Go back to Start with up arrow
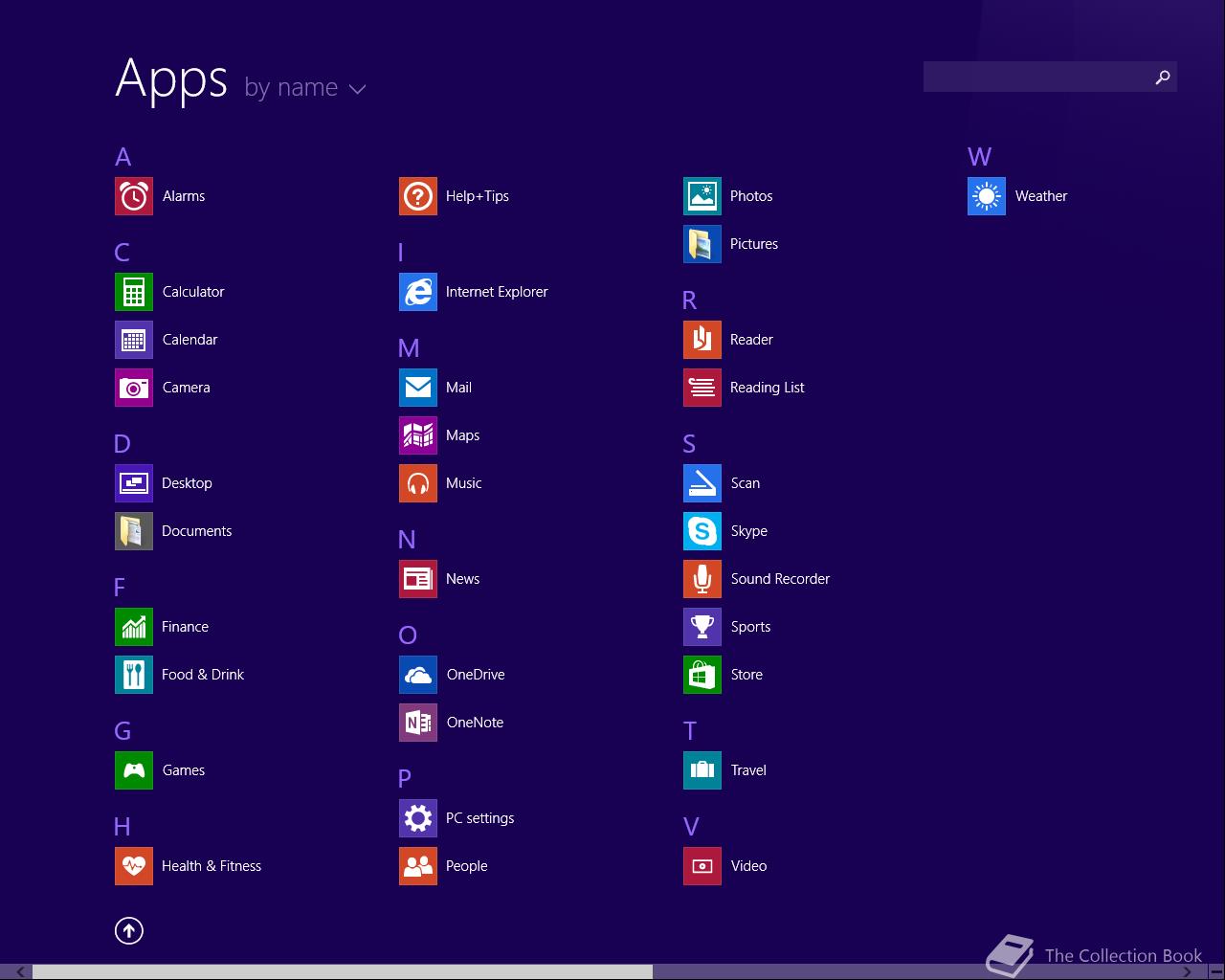This screenshot has width=1225, height=980. [x=129, y=930]
